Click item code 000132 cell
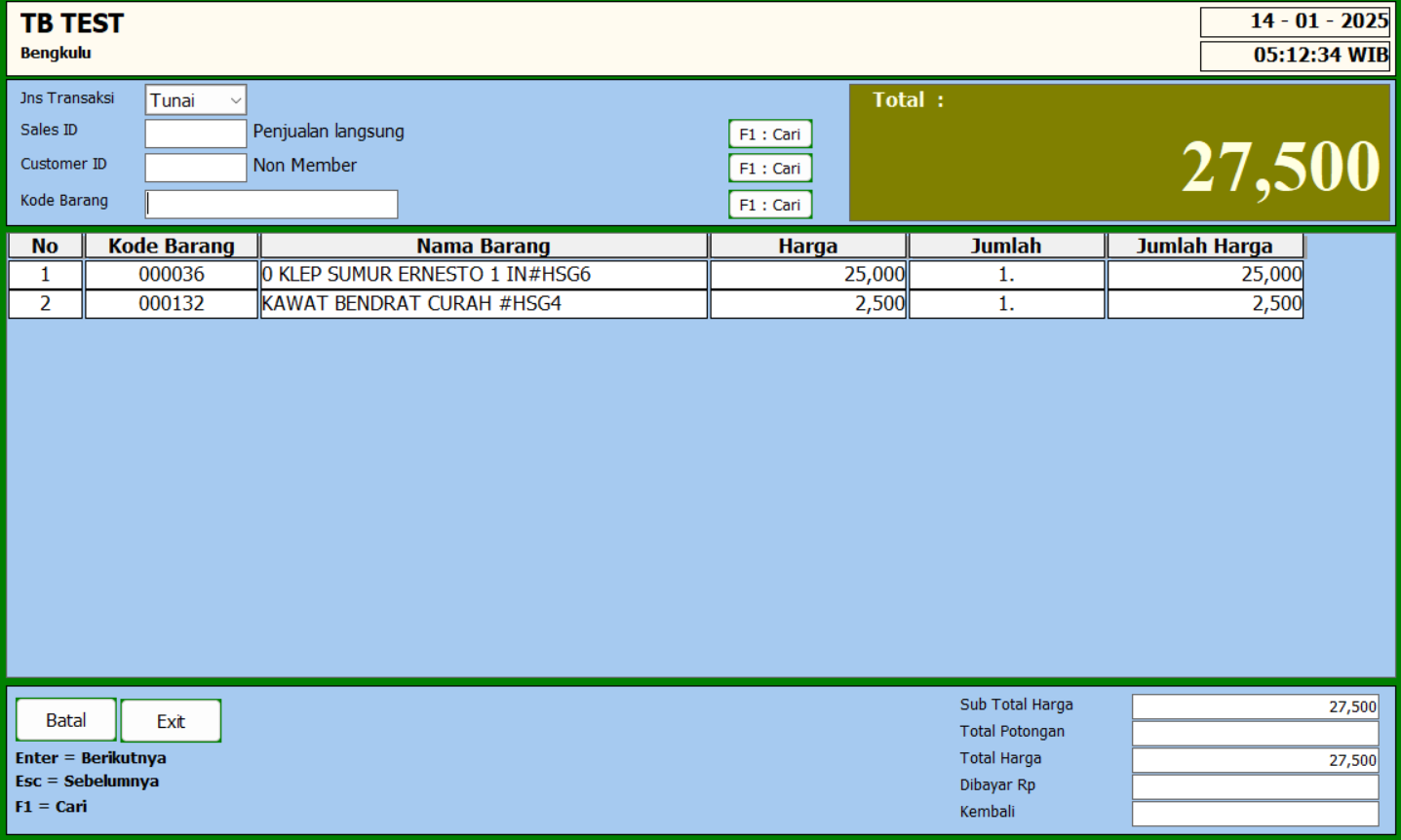Image resolution: width=1401 pixels, height=840 pixels. (172, 304)
